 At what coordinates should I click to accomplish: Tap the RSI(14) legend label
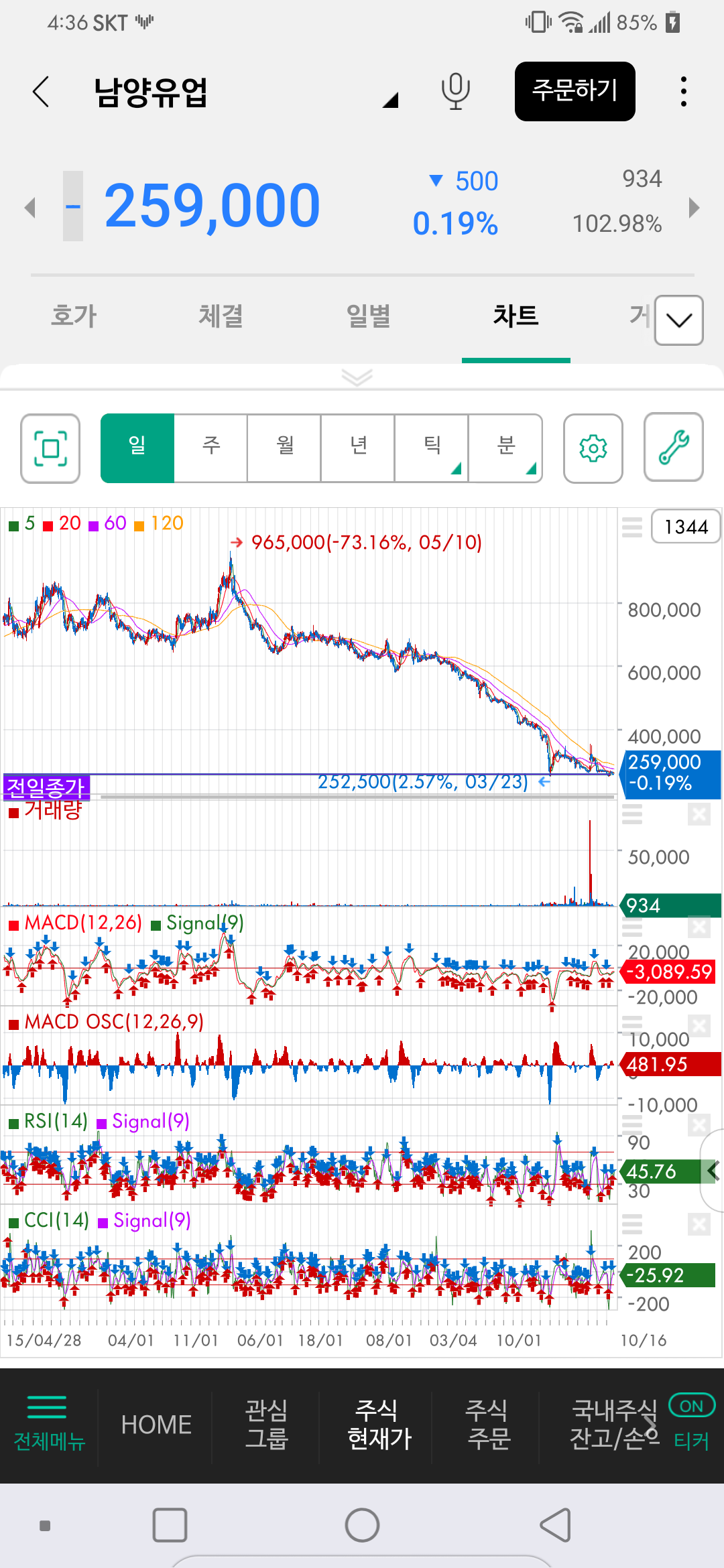48,1121
